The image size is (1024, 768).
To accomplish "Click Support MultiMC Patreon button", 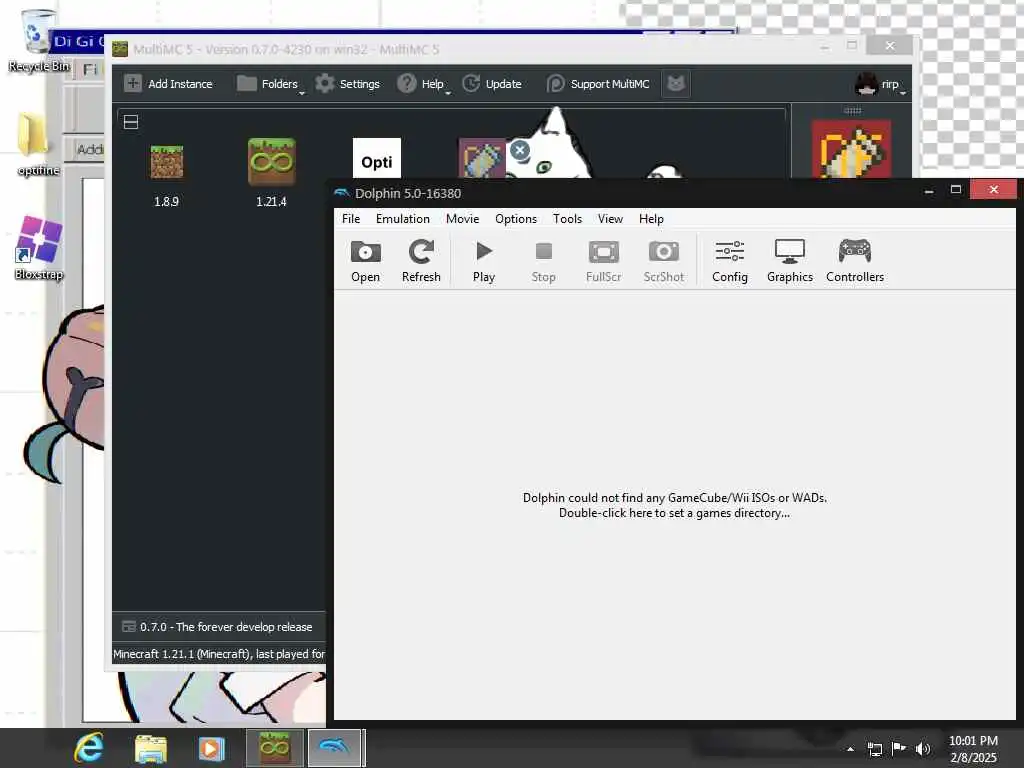I will pyautogui.click(x=598, y=84).
